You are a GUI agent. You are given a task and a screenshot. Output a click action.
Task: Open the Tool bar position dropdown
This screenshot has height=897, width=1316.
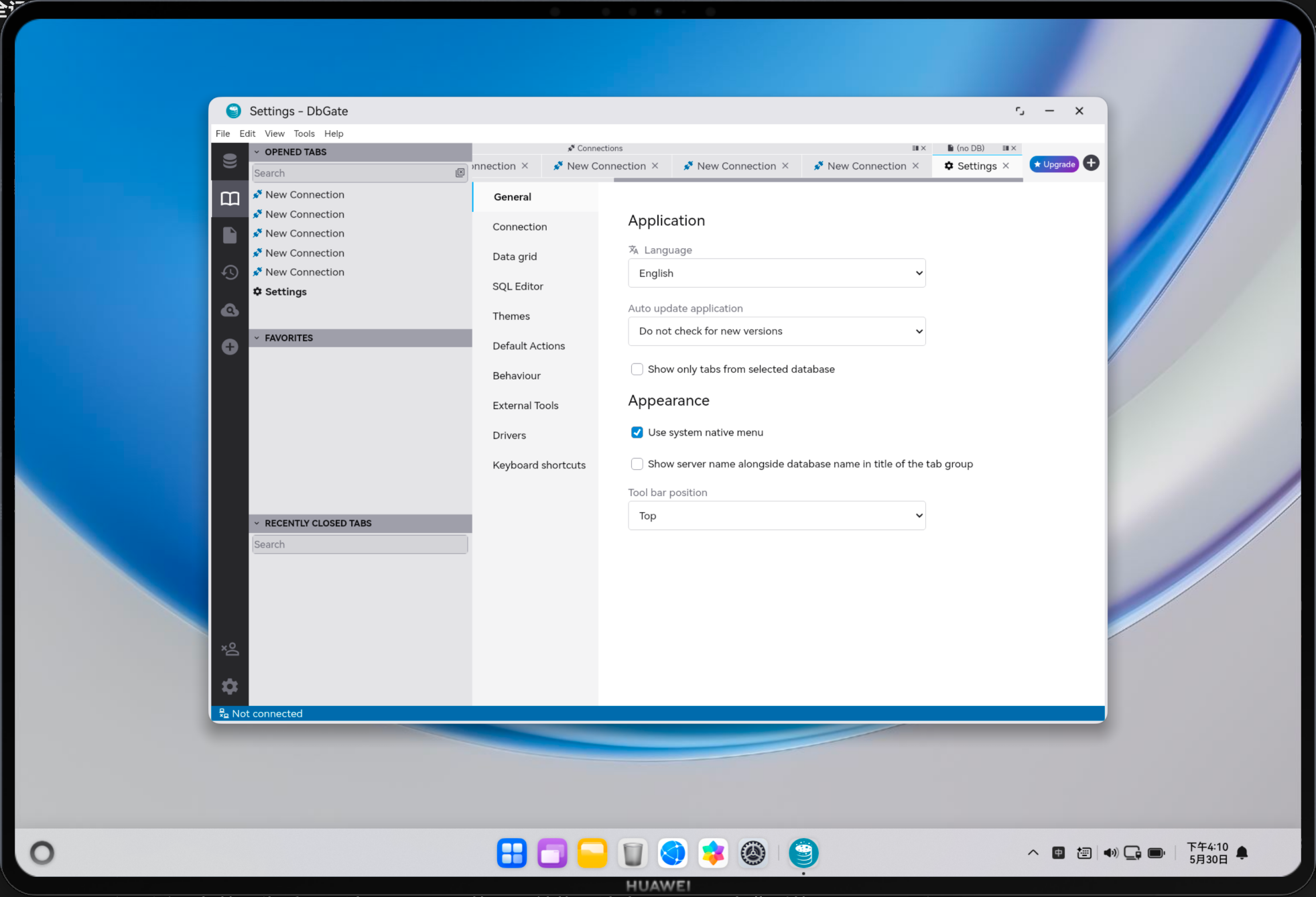click(x=777, y=516)
